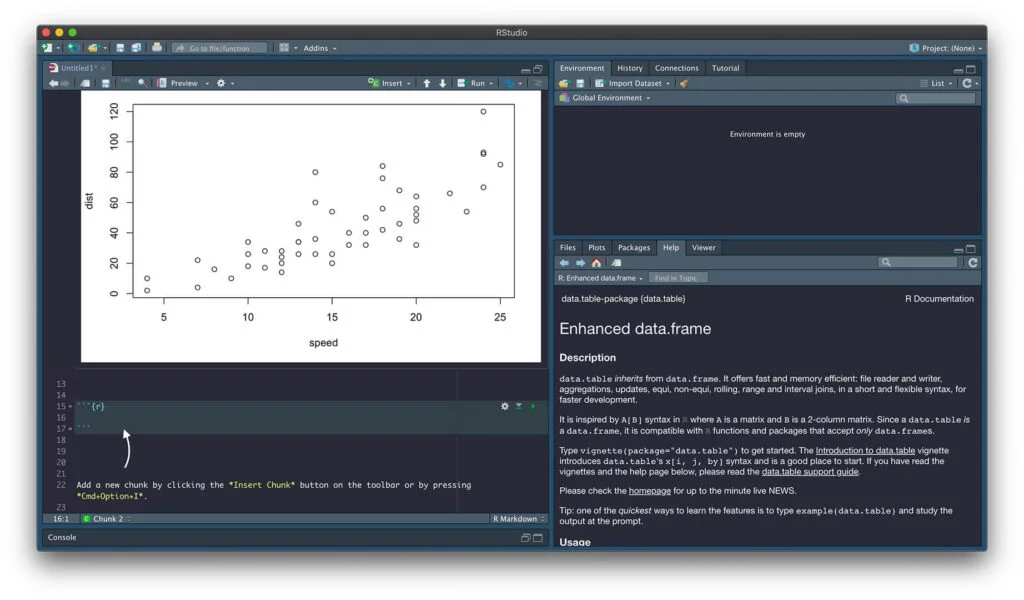
Task: Click the Insert button in editor toolbar
Action: pyautogui.click(x=386, y=84)
